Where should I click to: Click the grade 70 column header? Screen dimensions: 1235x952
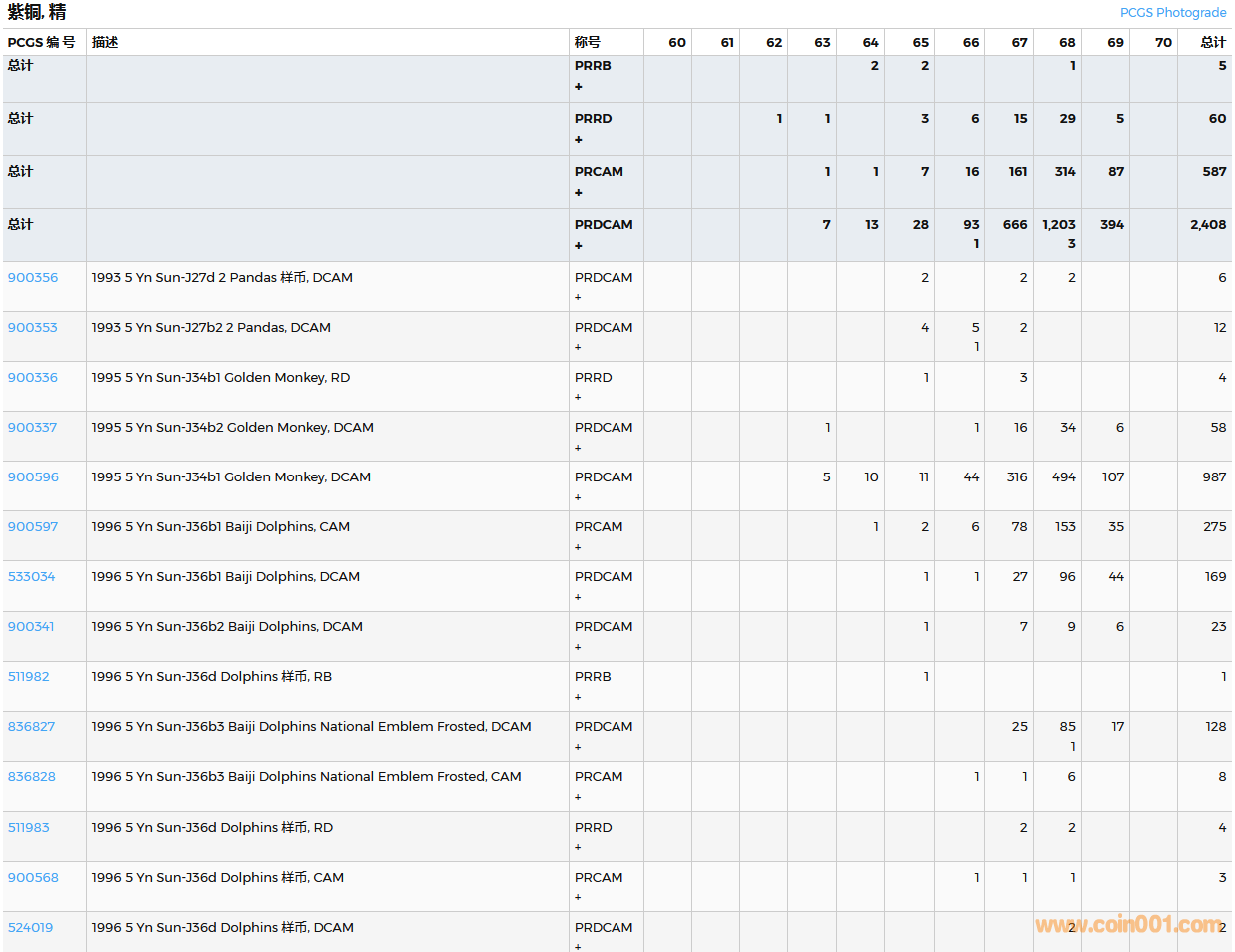[1163, 42]
